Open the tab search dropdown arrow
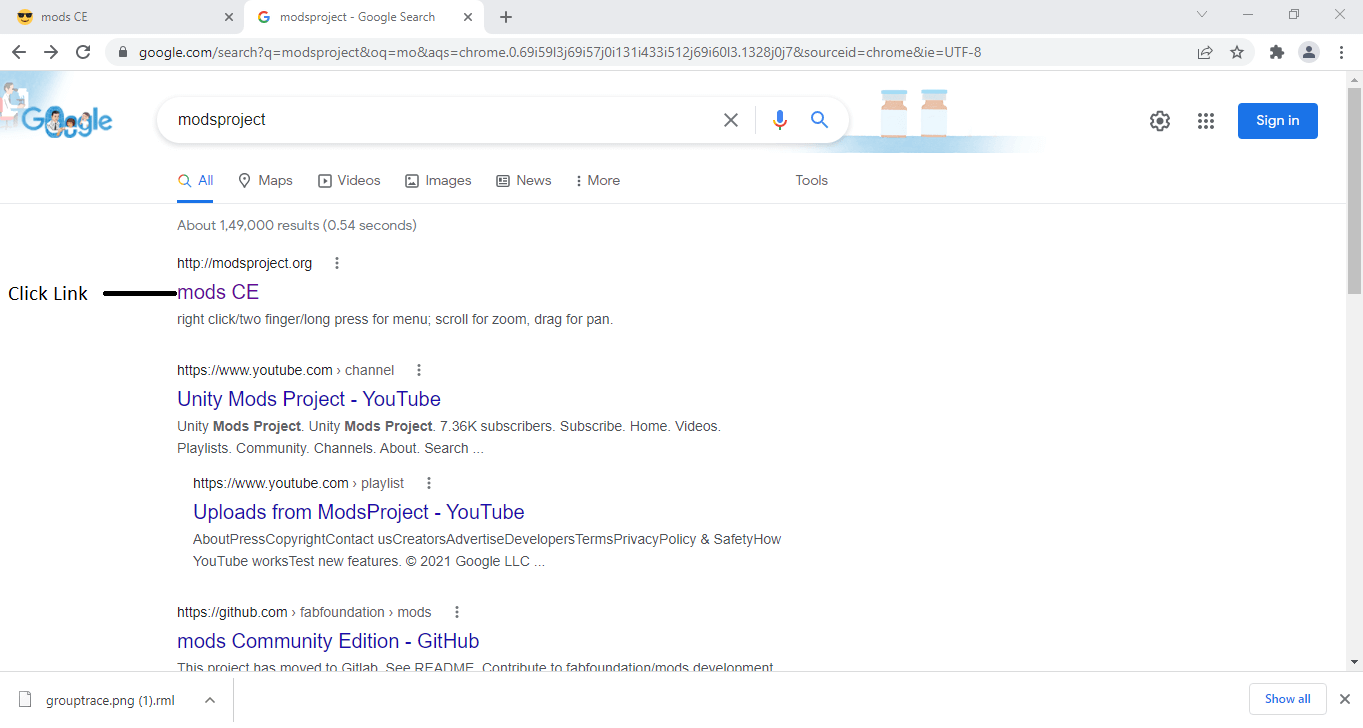The width and height of the screenshot is (1363, 728). [x=1202, y=14]
